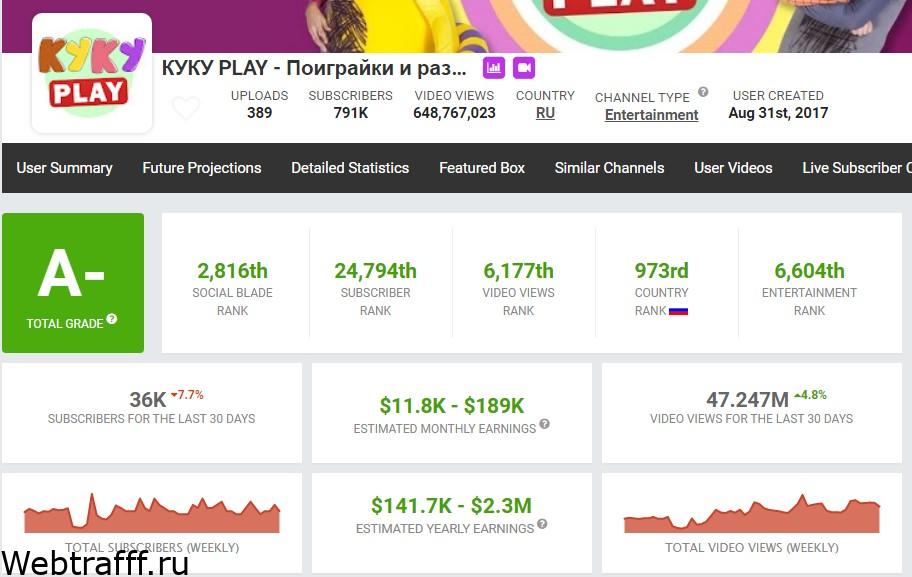
Task: Click the purple statistics chart icon
Action: 494,68
